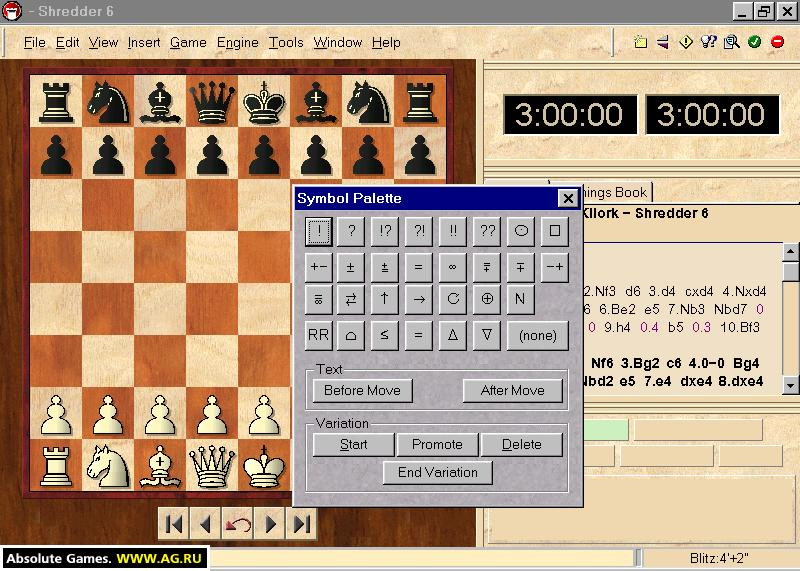
Task: Pick the '=' symbol beside infinity button
Action: coord(419,267)
